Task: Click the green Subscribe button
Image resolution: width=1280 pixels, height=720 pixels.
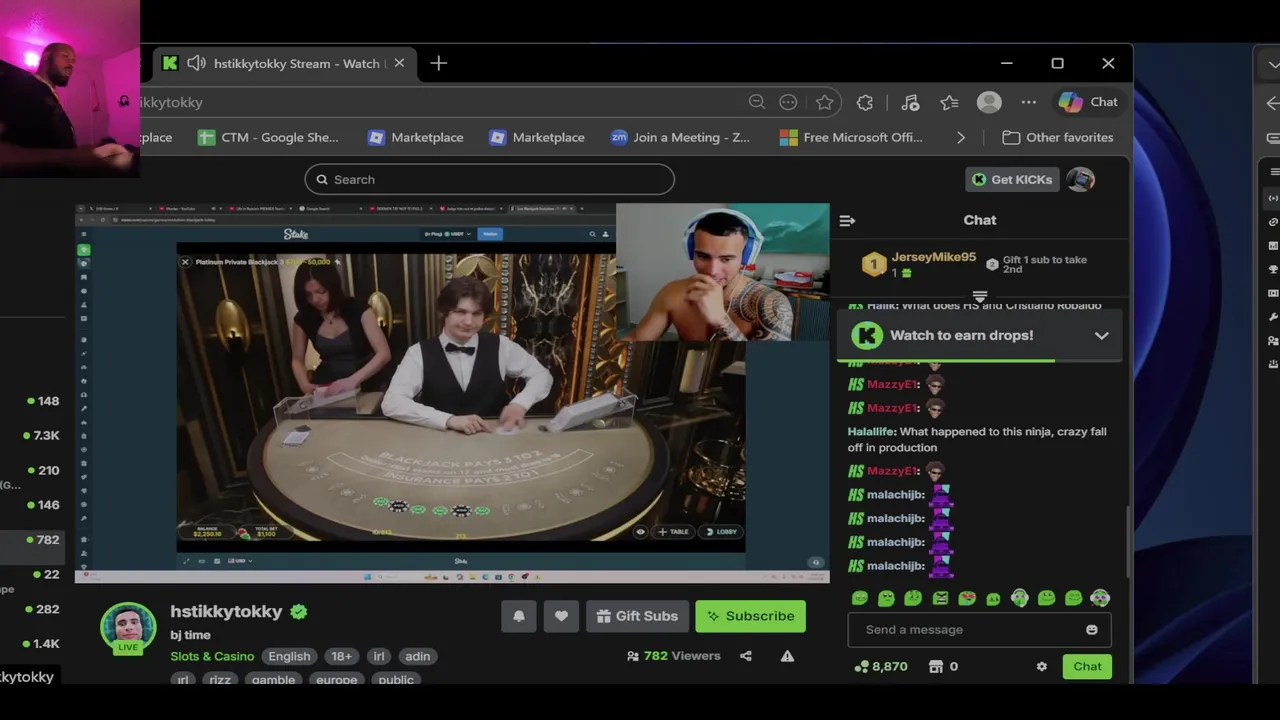Action: click(x=751, y=616)
